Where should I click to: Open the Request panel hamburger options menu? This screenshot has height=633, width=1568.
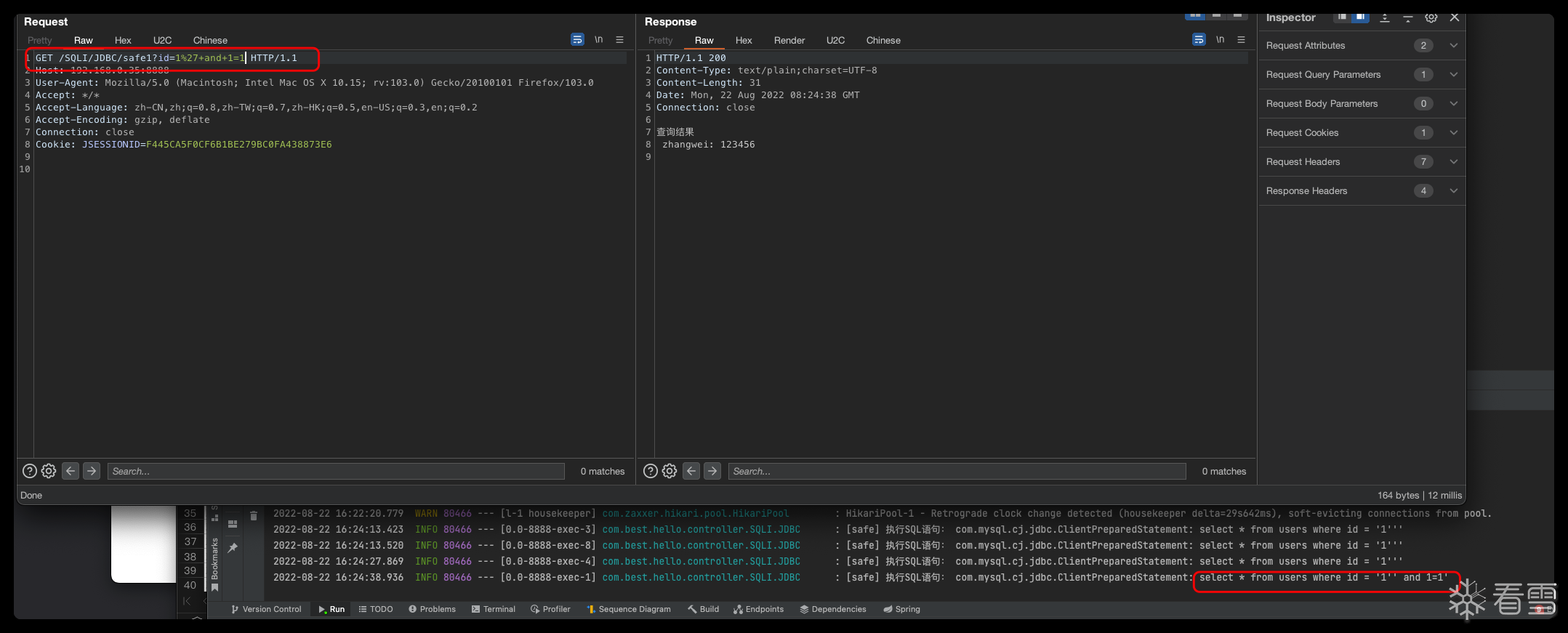[x=620, y=40]
